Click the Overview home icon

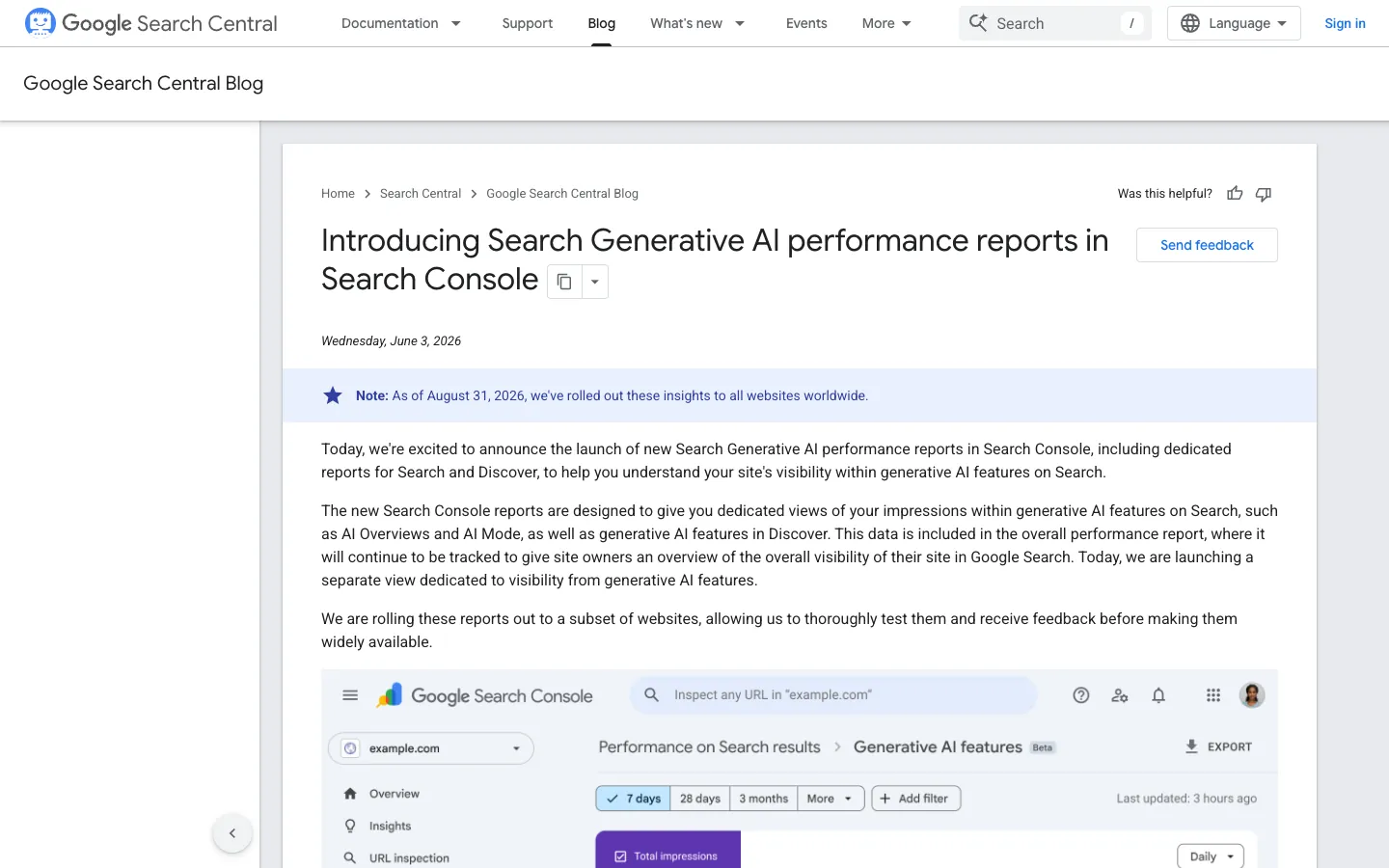350,794
